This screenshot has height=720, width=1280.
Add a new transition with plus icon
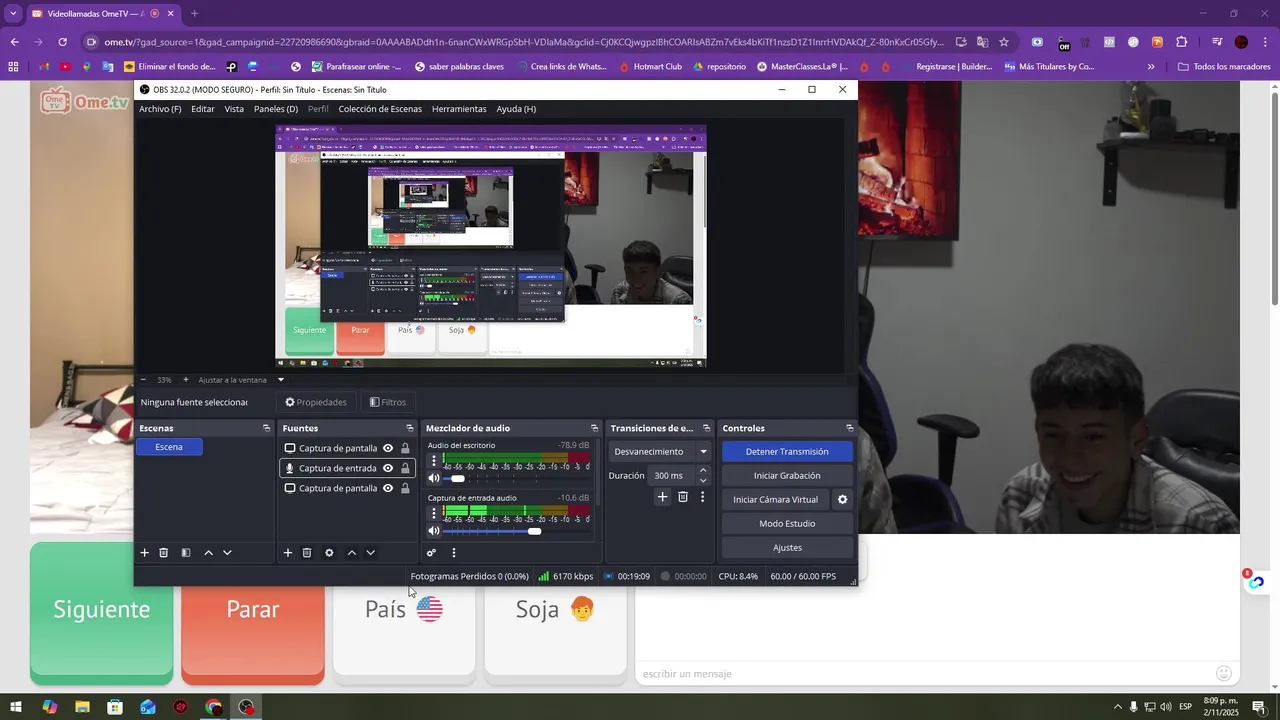[x=662, y=497]
